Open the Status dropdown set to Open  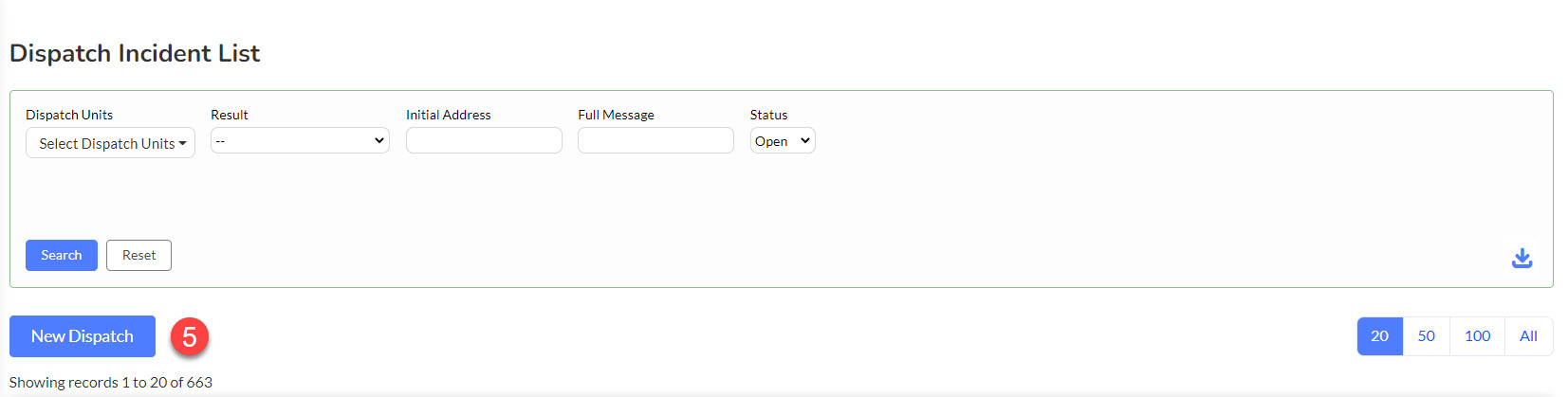[783, 140]
